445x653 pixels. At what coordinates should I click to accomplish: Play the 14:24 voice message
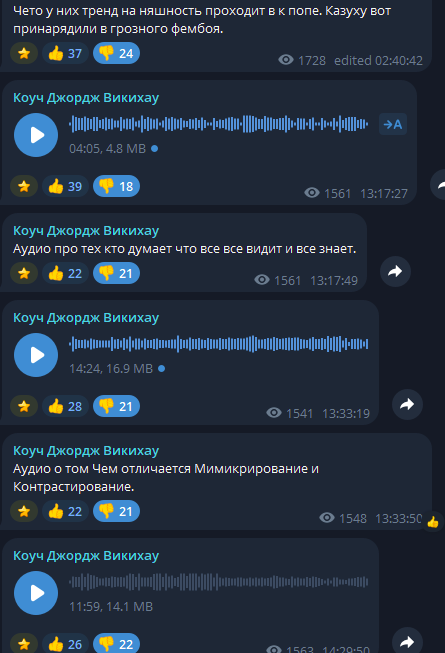(36, 355)
